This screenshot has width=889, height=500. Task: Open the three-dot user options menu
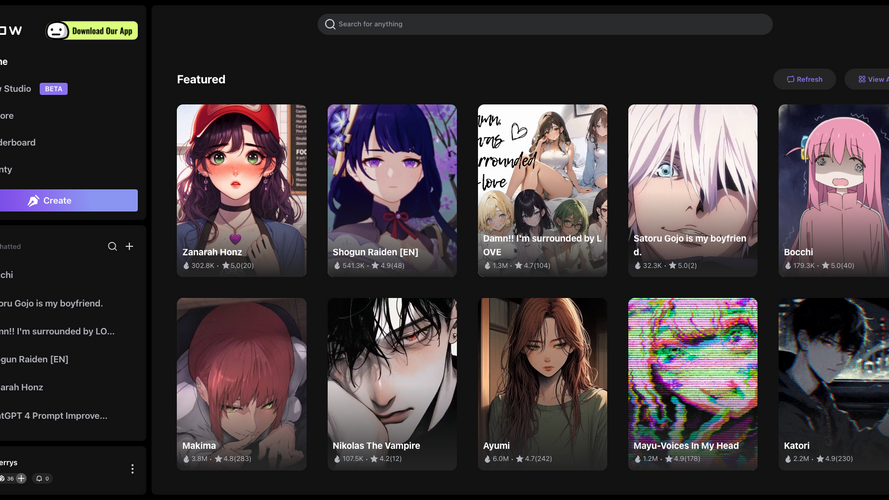point(132,469)
